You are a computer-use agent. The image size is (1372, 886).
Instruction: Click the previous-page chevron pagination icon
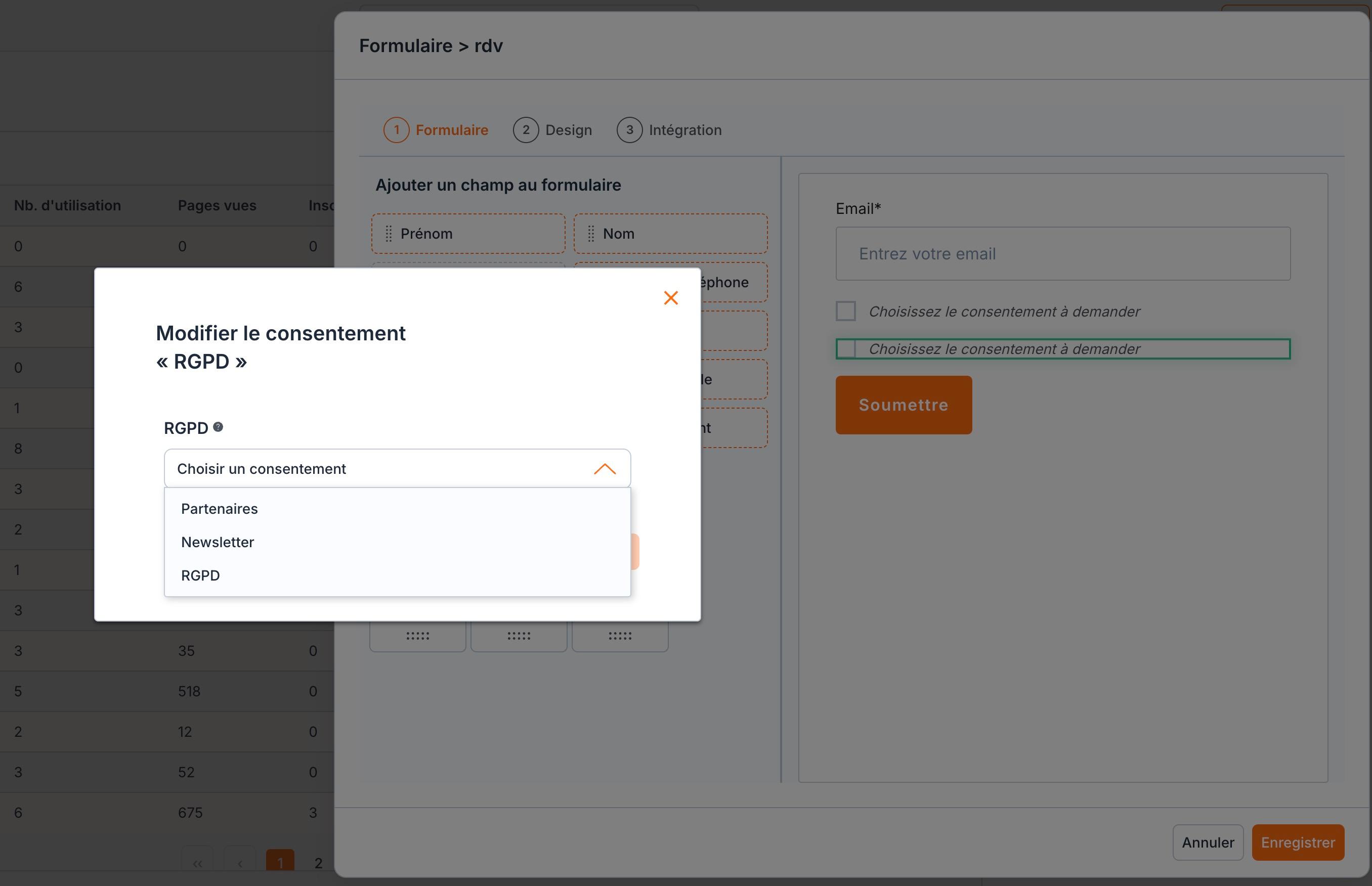(x=239, y=862)
